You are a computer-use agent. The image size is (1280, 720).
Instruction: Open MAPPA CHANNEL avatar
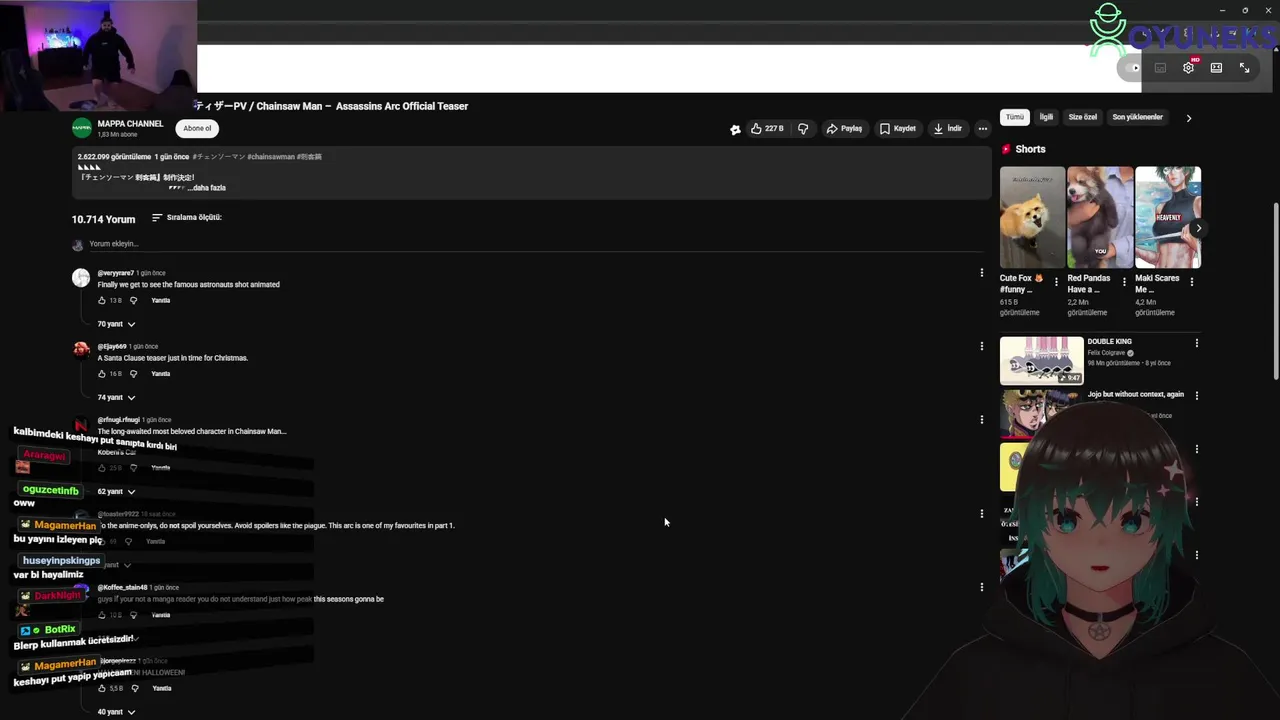pos(82,128)
